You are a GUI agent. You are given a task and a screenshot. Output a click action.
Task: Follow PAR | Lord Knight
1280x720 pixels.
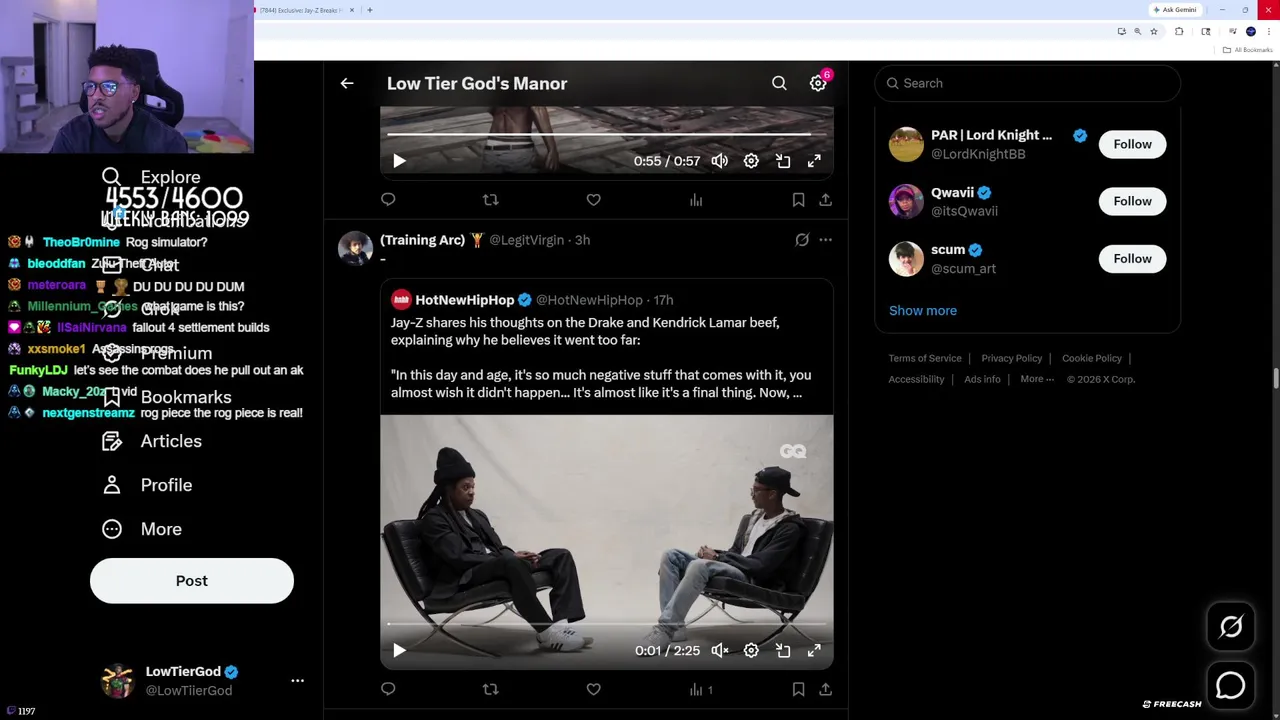[1132, 144]
